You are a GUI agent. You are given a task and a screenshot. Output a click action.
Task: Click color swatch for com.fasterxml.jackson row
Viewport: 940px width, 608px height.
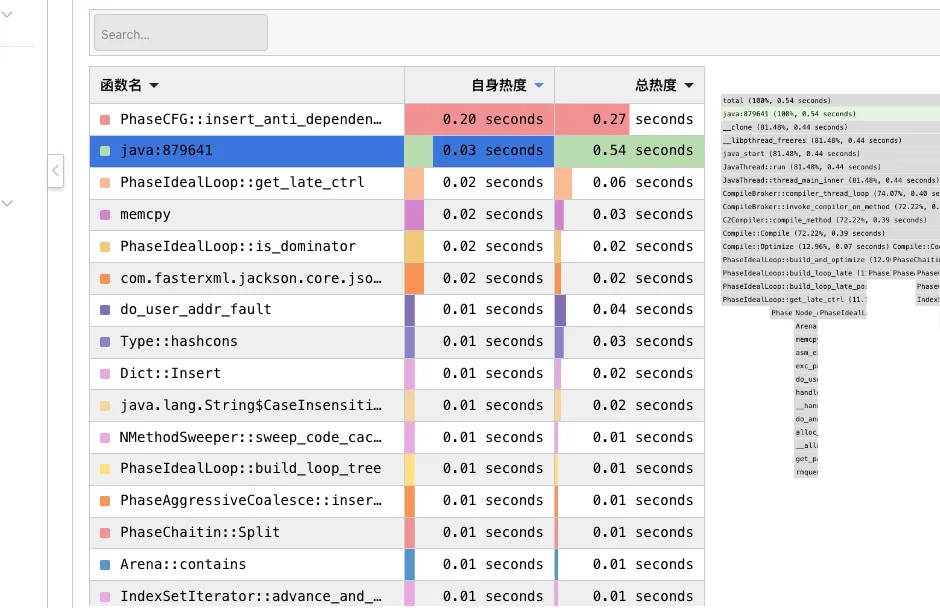[105, 279]
